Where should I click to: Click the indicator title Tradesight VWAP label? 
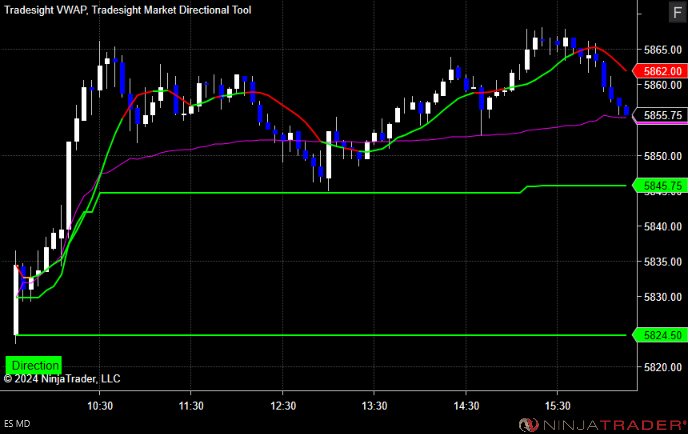pyautogui.click(x=45, y=10)
